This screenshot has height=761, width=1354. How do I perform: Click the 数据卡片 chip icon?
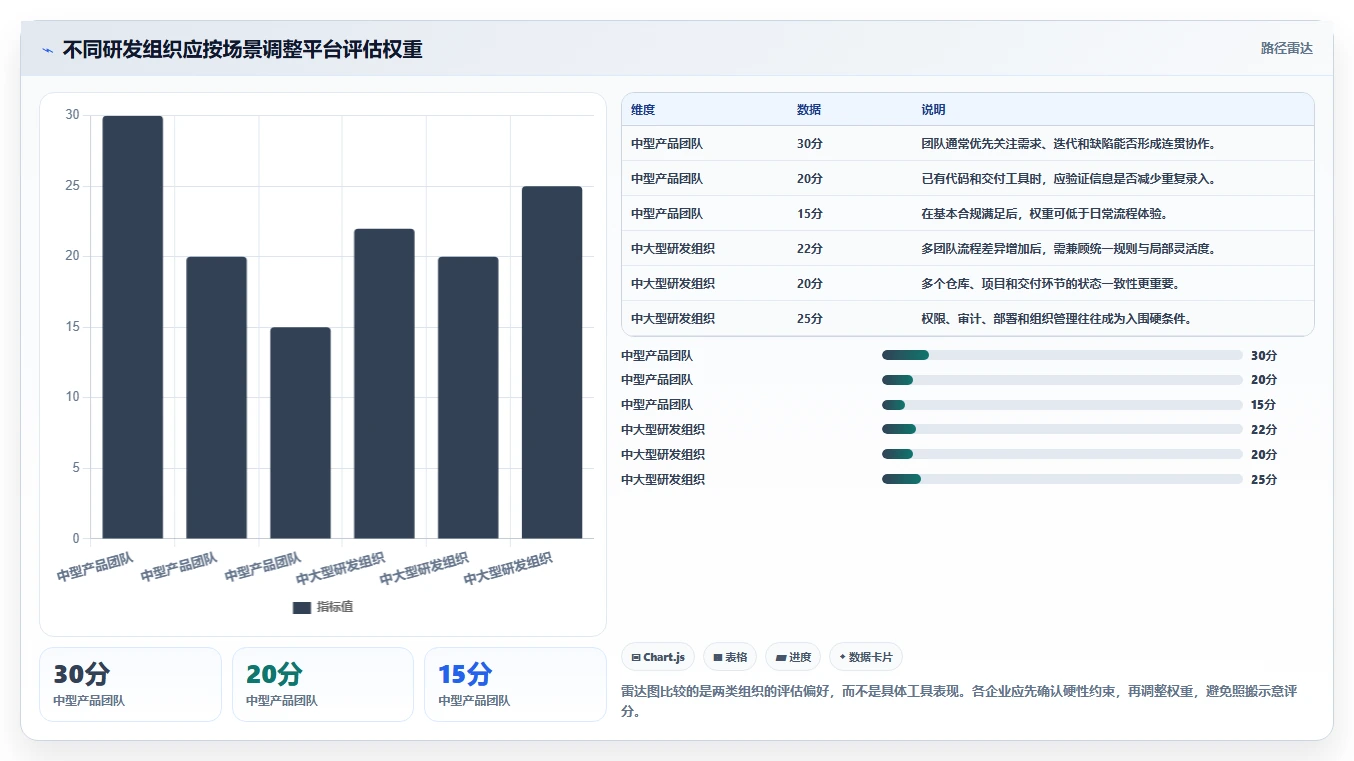click(843, 657)
